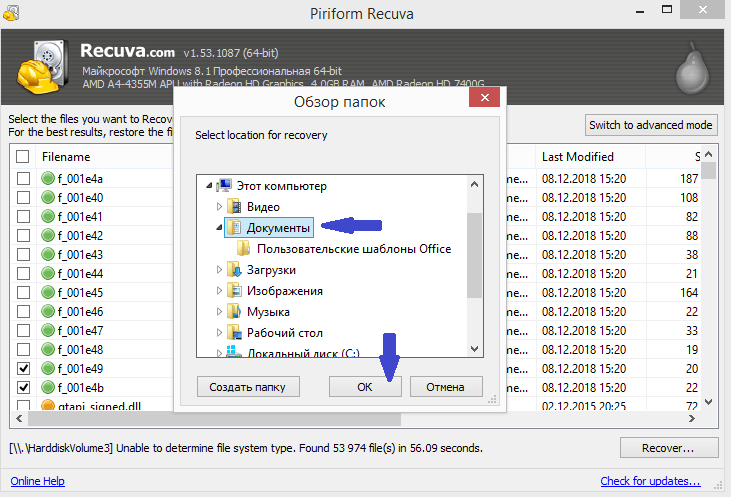Screen dimensions: 731x497
Task: Check the box for f_001e40
Action: click(x=23, y=198)
